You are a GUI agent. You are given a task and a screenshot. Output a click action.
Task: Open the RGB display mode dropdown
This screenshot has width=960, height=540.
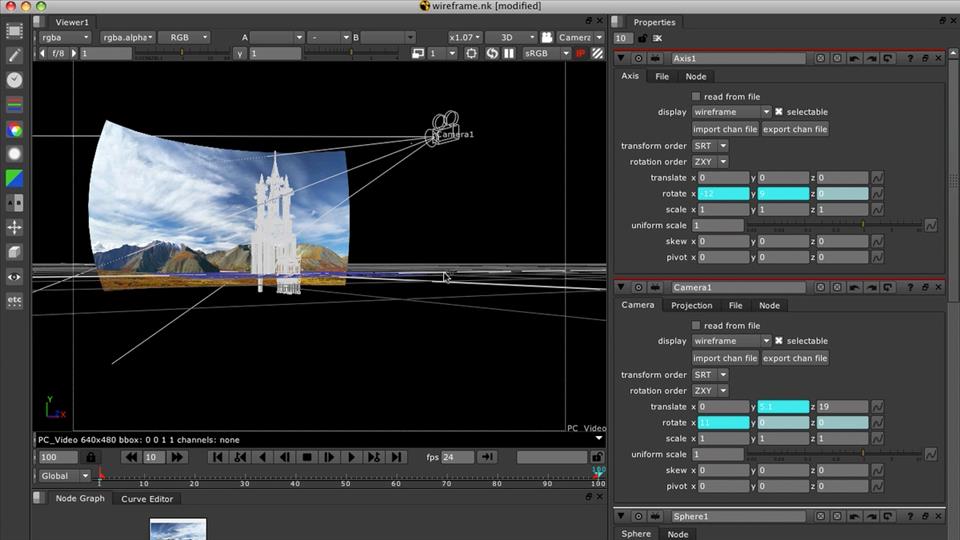184,37
